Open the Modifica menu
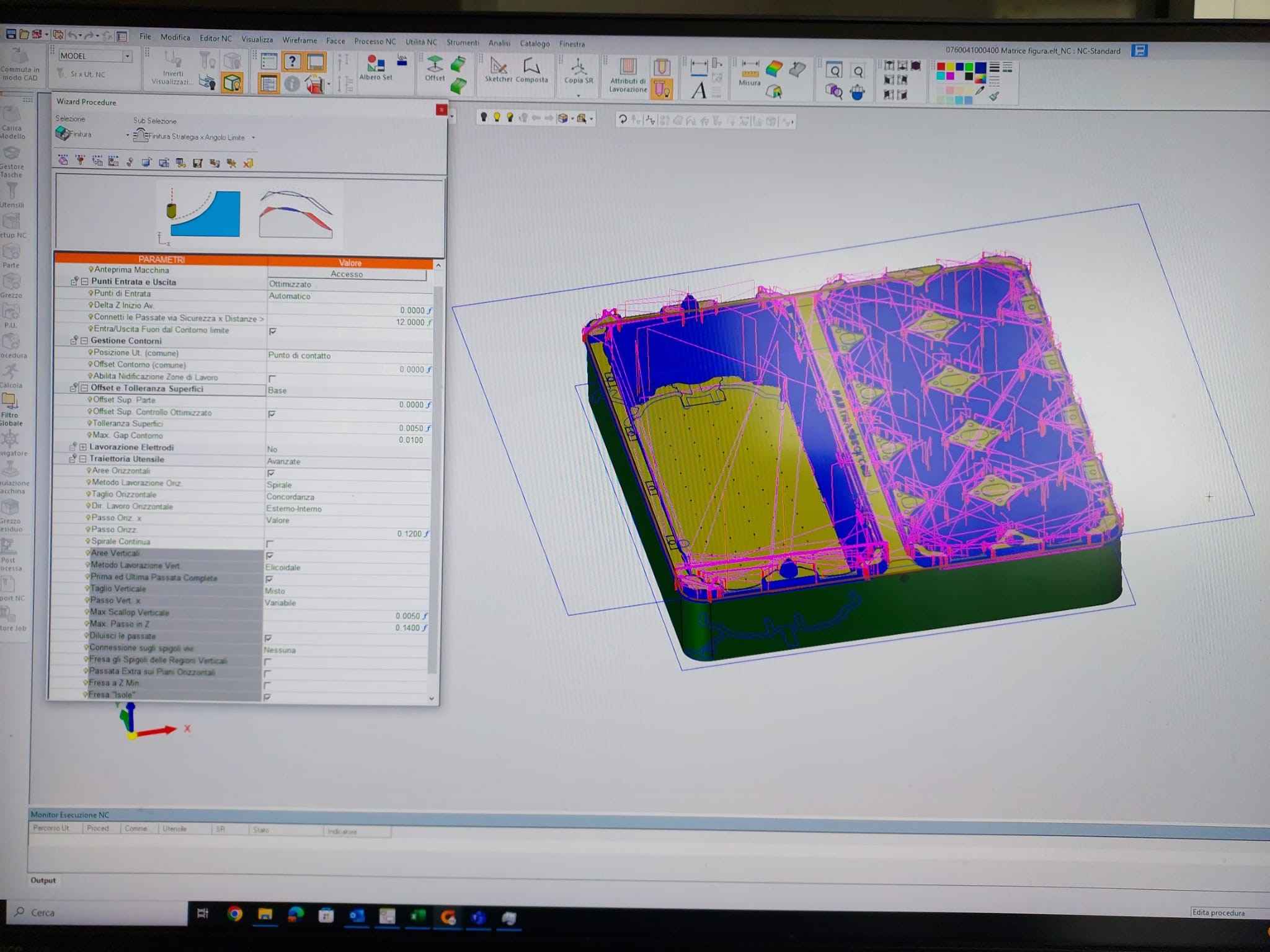1270x952 pixels. click(x=175, y=37)
